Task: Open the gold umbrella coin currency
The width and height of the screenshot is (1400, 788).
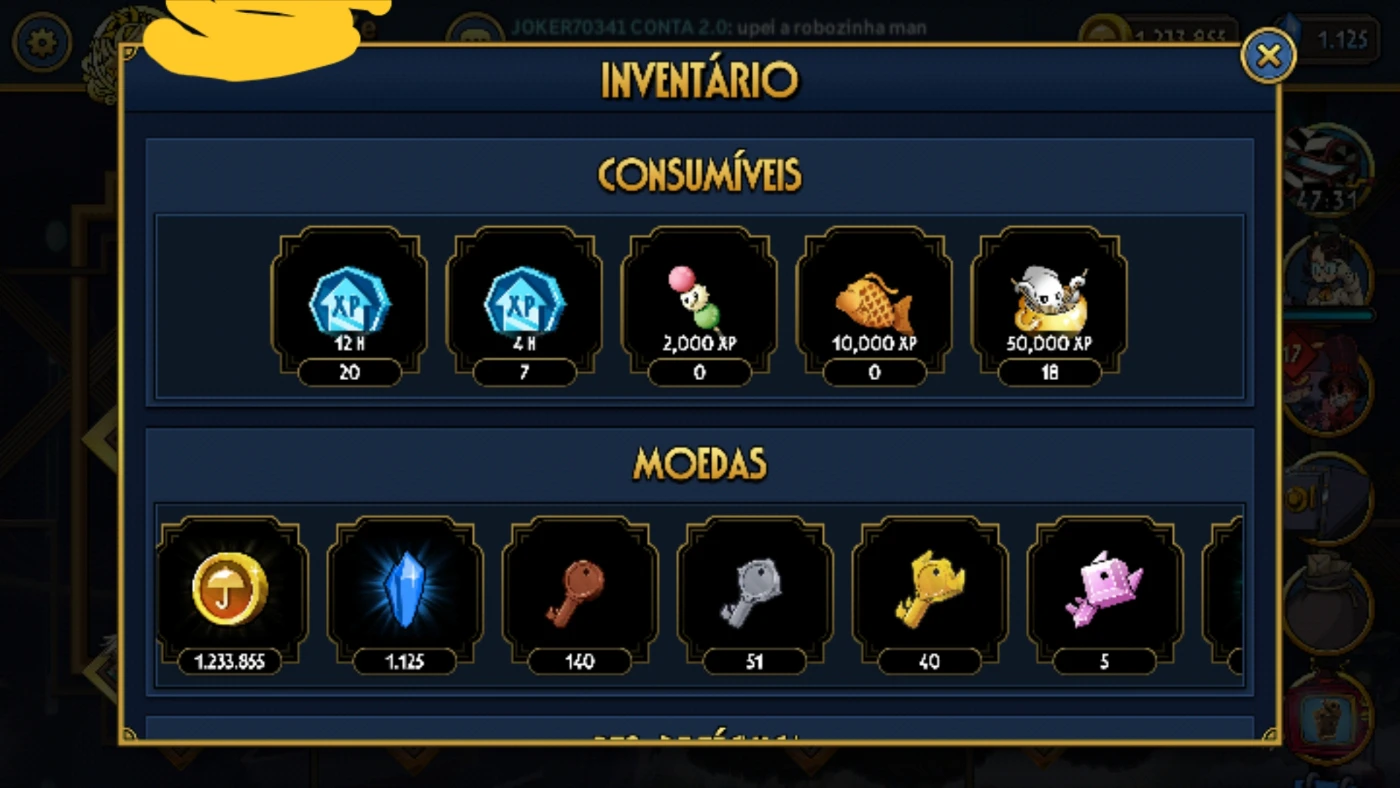Action: (230, 596)
